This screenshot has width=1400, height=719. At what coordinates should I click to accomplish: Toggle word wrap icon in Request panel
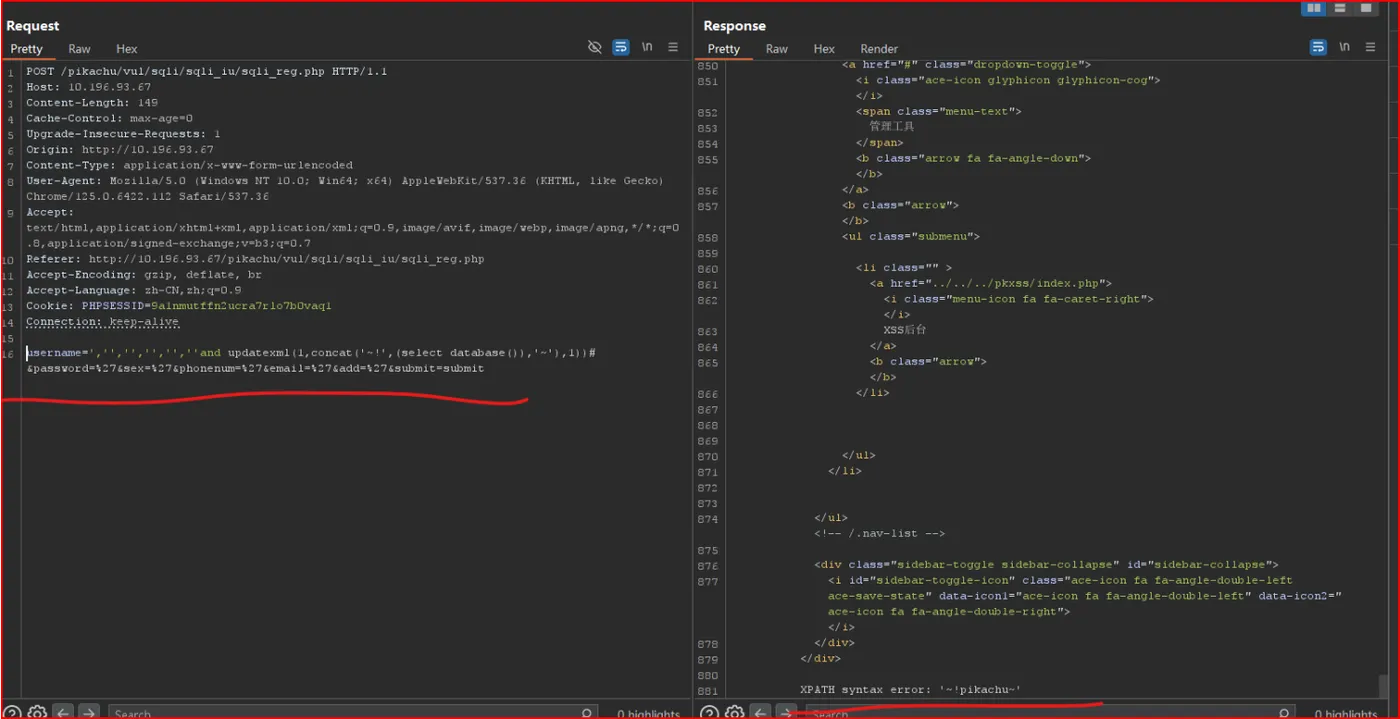click(x=621, y=47)
